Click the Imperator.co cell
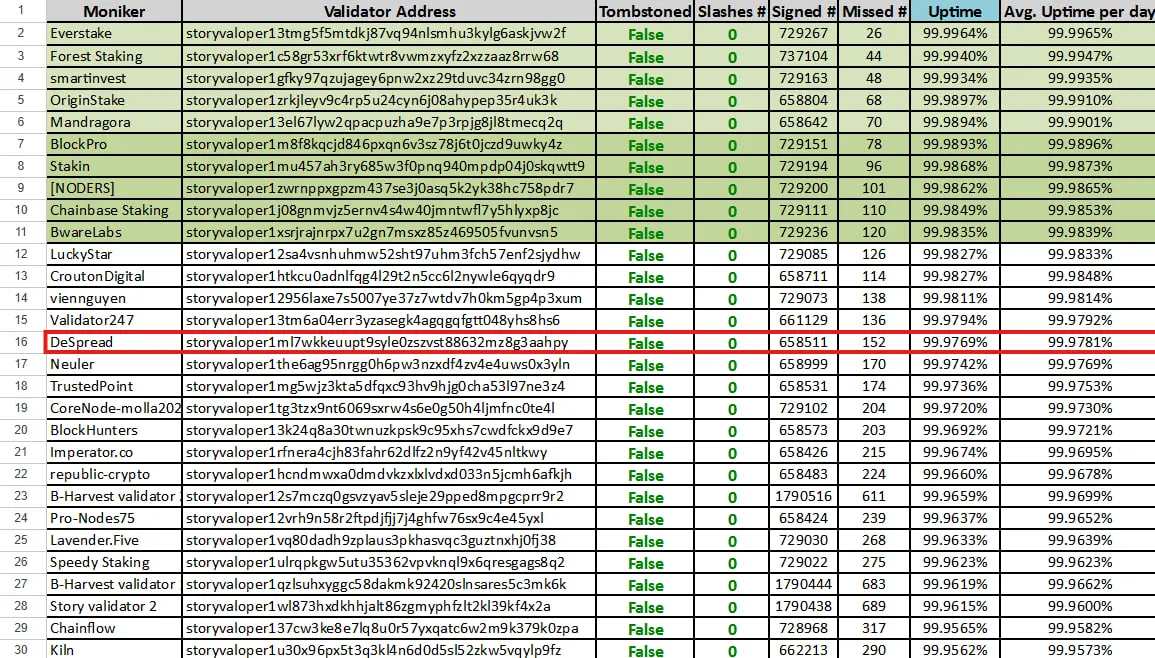This screenshot has height=658, width=1155. tap(113, 452)
